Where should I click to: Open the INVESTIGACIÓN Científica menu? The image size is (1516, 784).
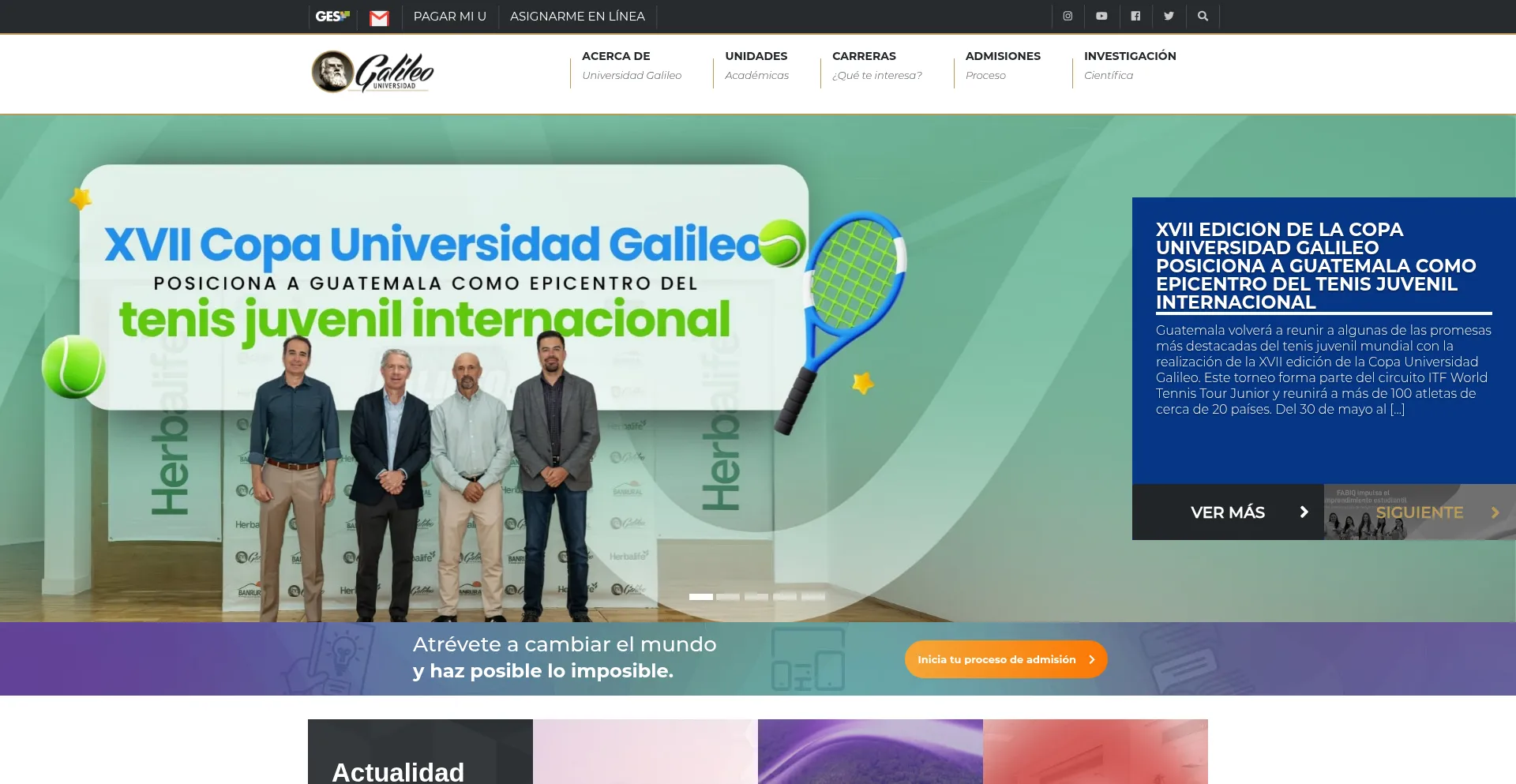1130,66
